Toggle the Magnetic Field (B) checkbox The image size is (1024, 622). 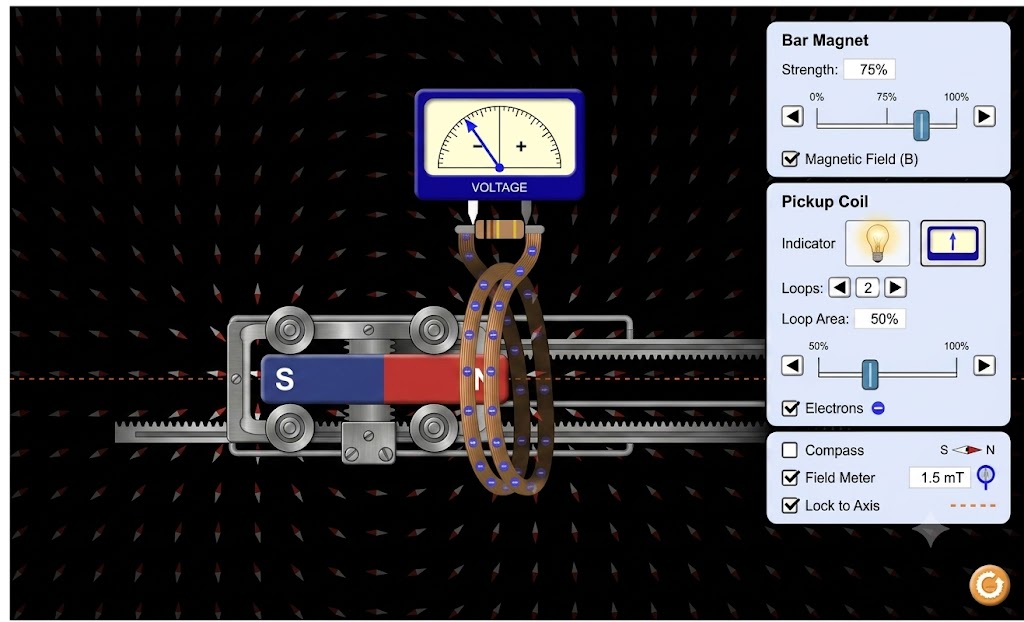pyautogui.click(x=790, y=159)
